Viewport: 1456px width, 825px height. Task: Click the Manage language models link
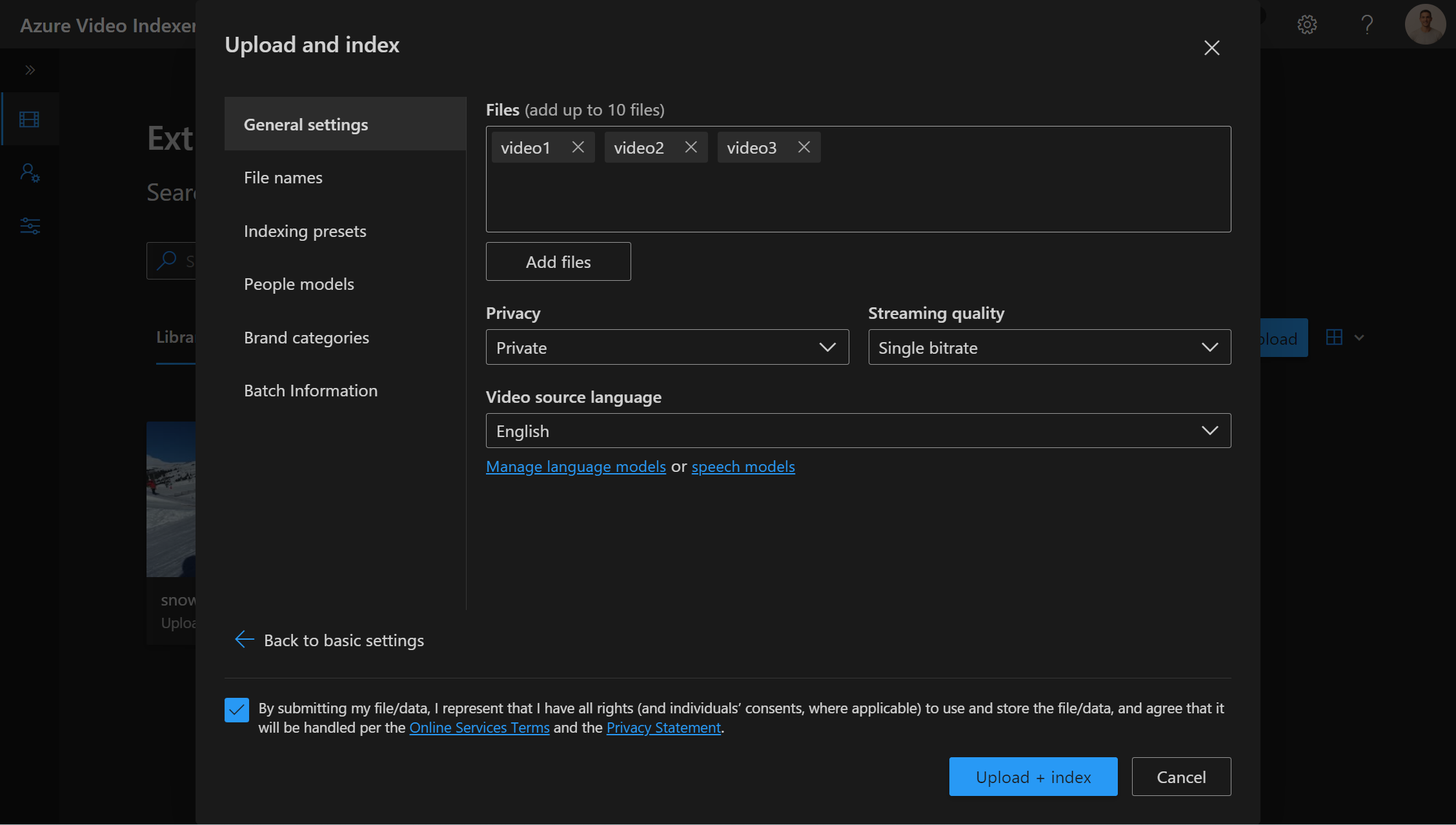tap(576, 465)
